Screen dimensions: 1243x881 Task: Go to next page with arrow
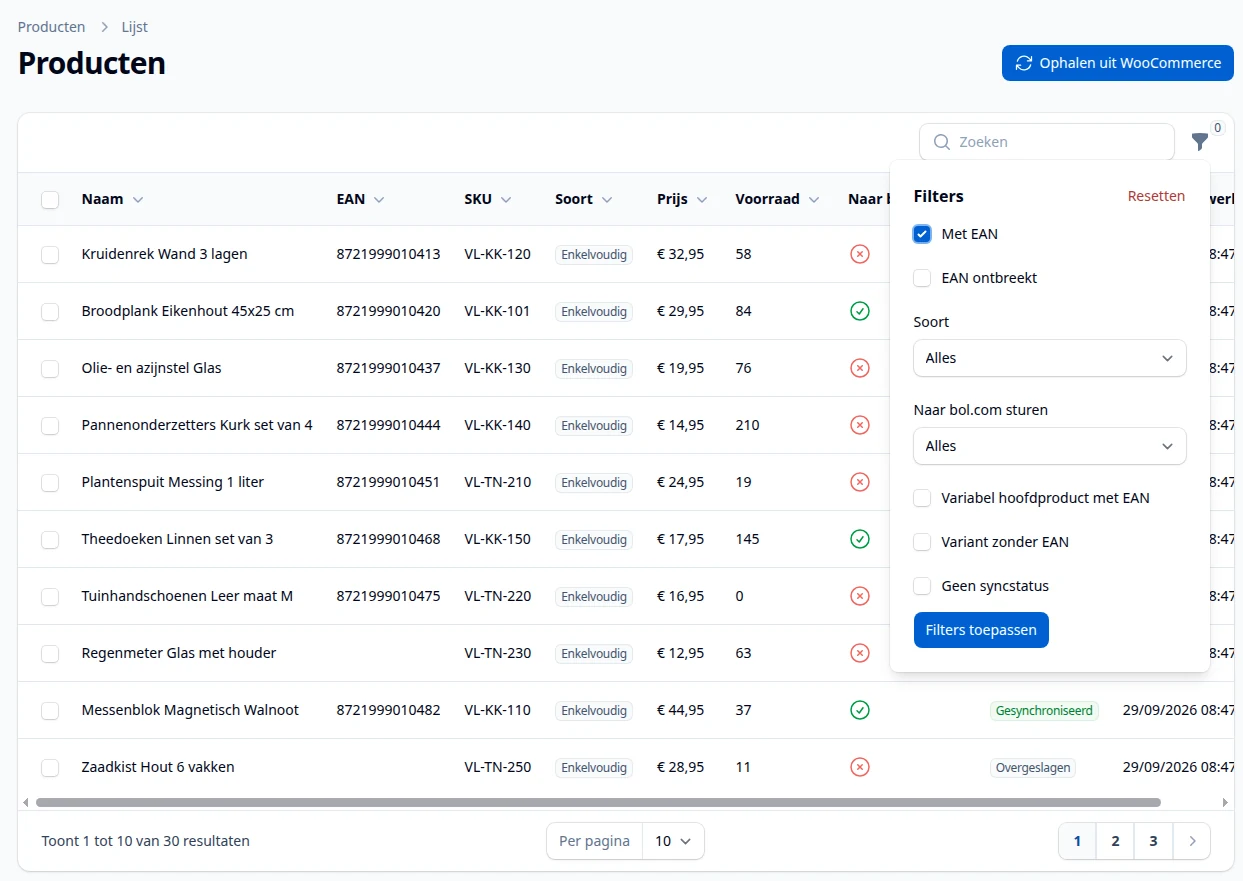(x=1192, y=841)
